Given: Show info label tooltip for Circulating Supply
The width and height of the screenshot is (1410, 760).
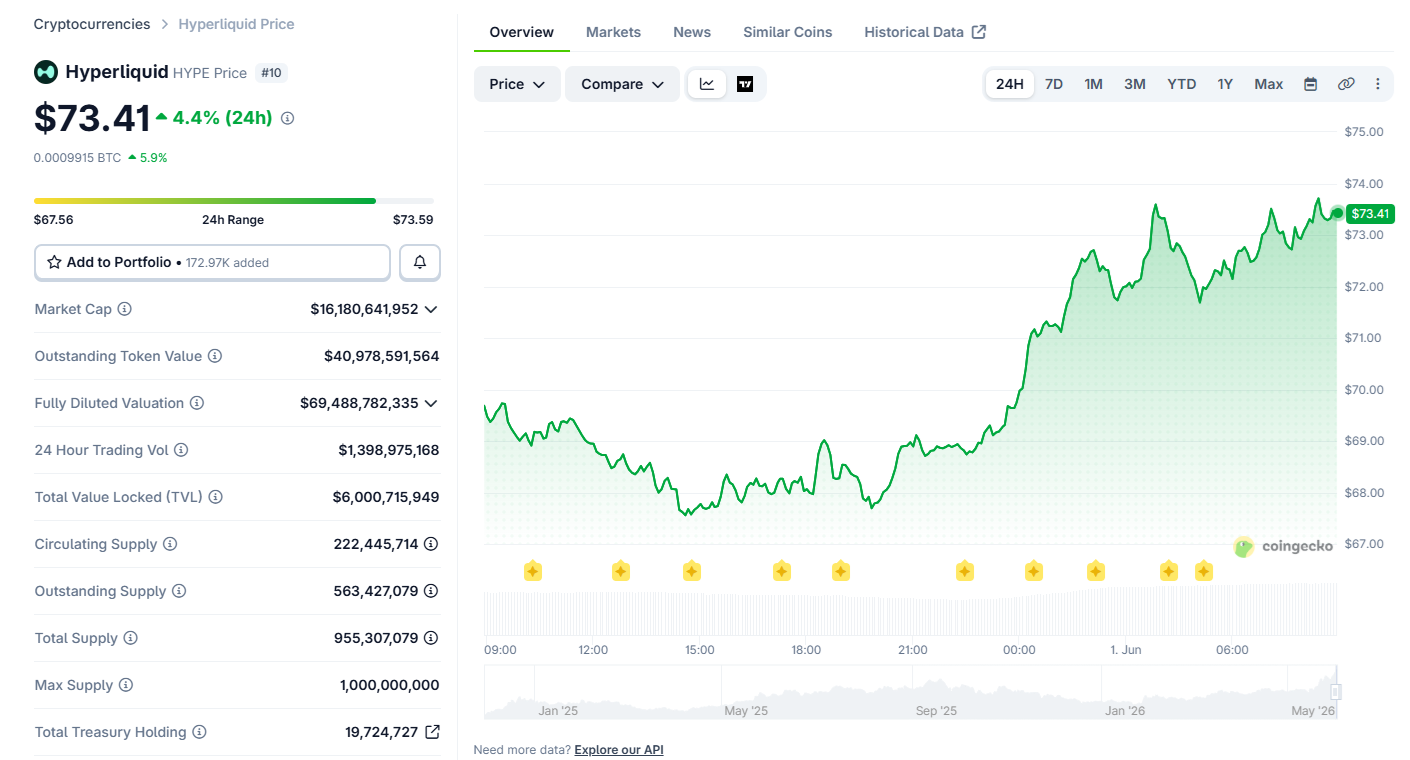Looking at the screenshot, I should pos(170,544).
